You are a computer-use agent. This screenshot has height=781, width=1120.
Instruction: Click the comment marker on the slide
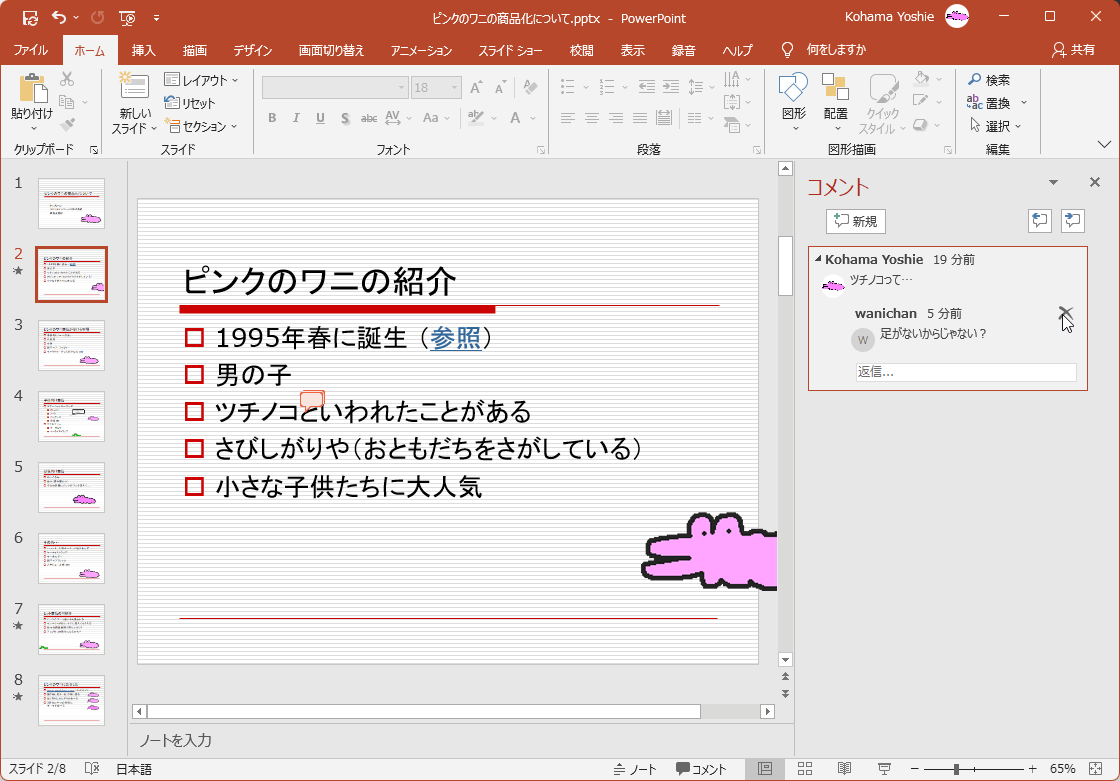pyautogui.click(x=312, y=400)
